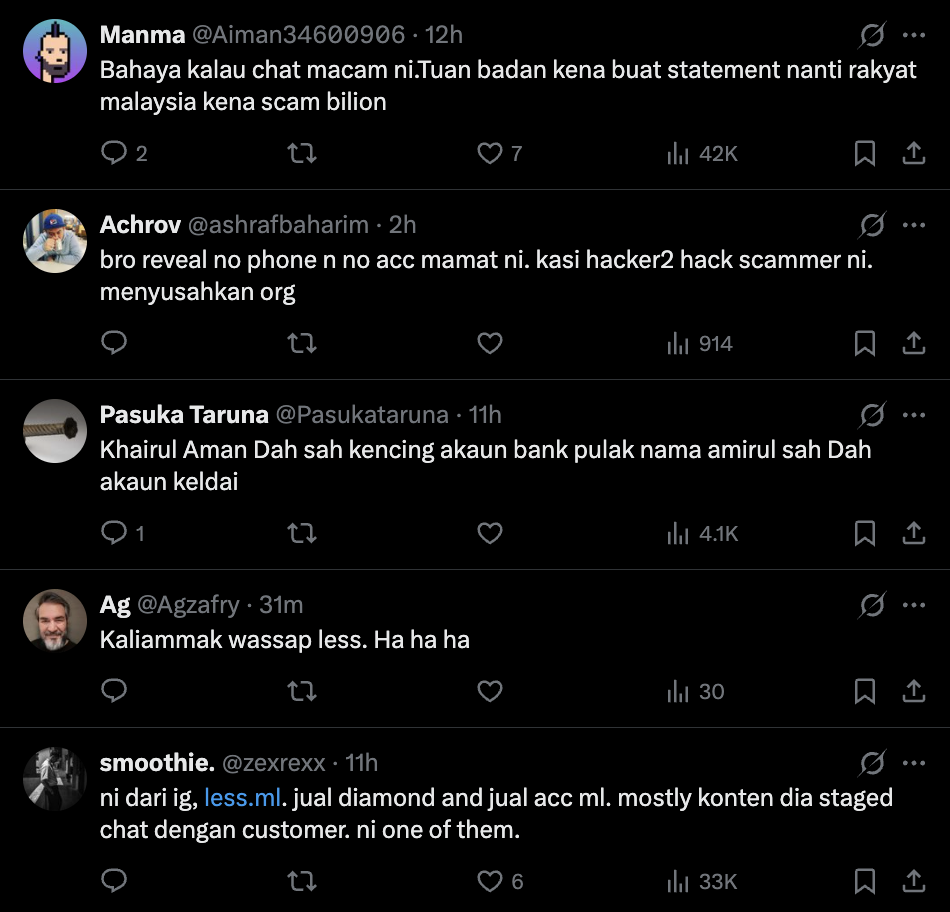Screen dimensions: 950x912
Task: Bookmark Achrov's tweet
Action: [x=865, y=344]
